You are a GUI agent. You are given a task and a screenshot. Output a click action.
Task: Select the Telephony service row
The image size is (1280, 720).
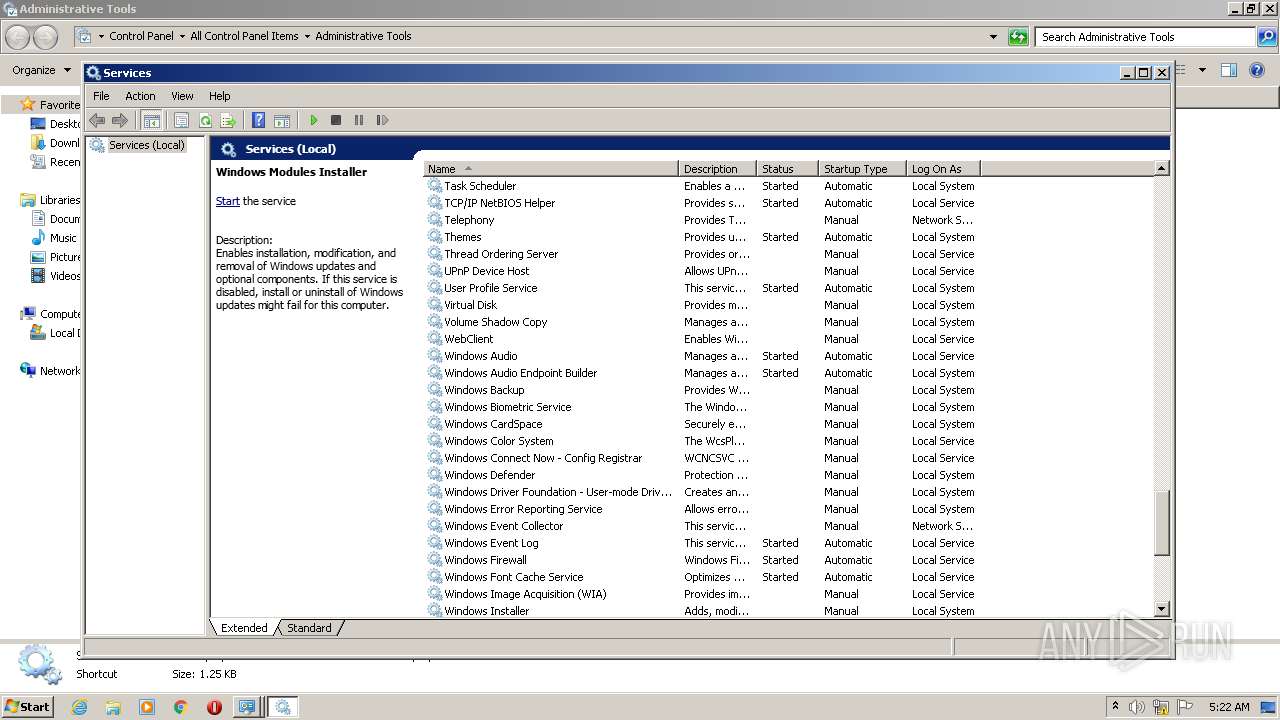[702, 220]
